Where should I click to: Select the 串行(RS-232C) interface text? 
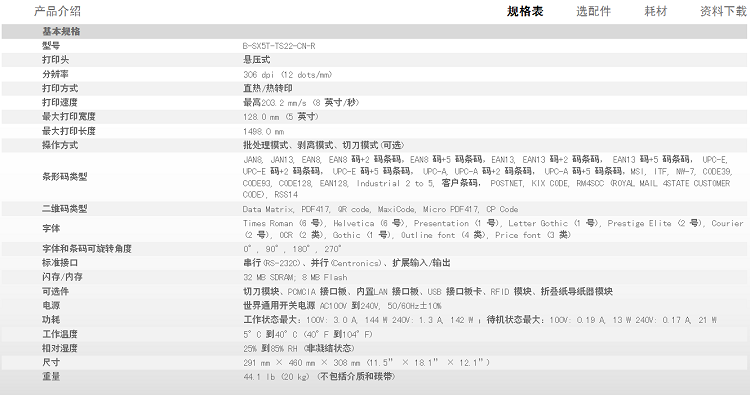tap(347, 263)
